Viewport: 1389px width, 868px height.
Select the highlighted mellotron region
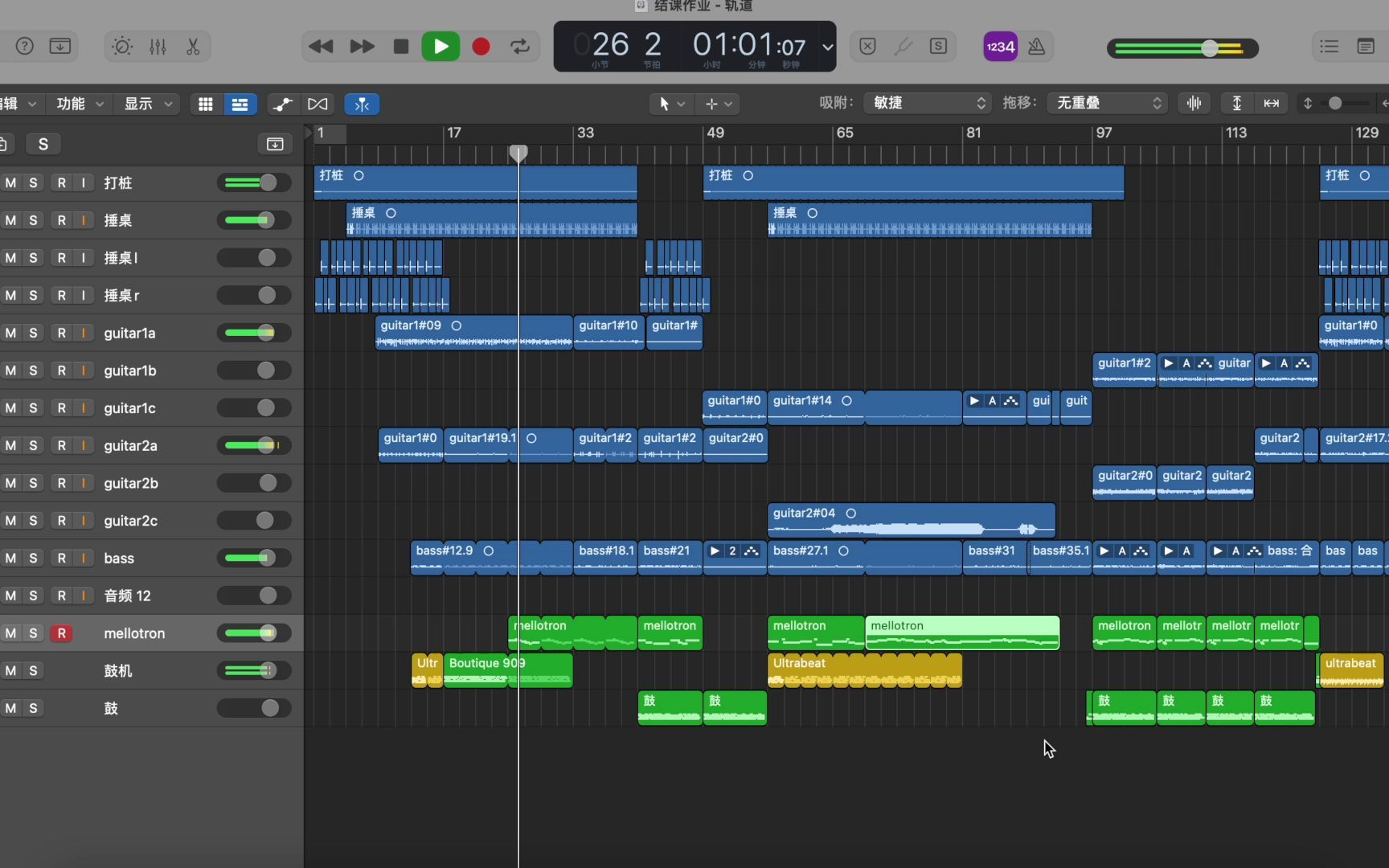click(962, 633)
